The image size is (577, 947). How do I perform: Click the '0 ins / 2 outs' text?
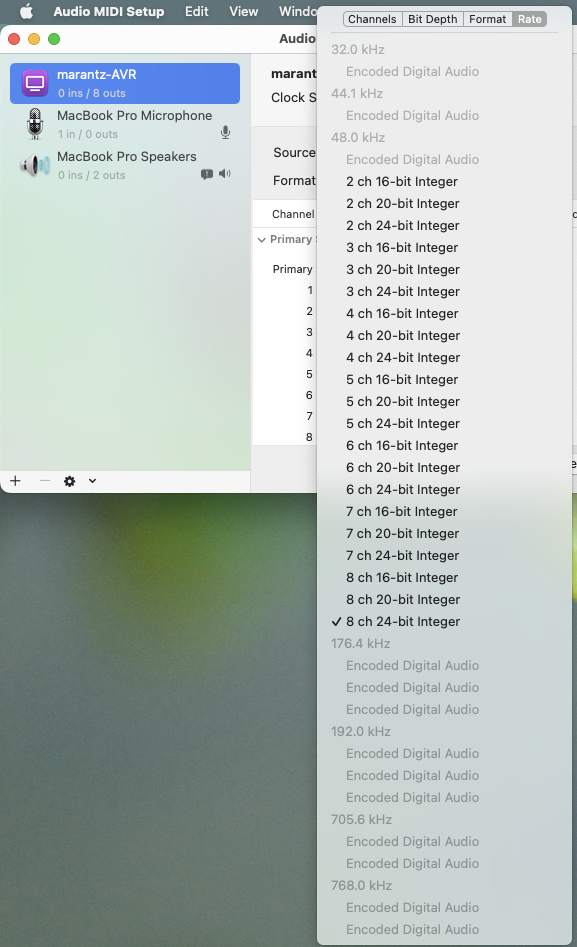point(92,175)
